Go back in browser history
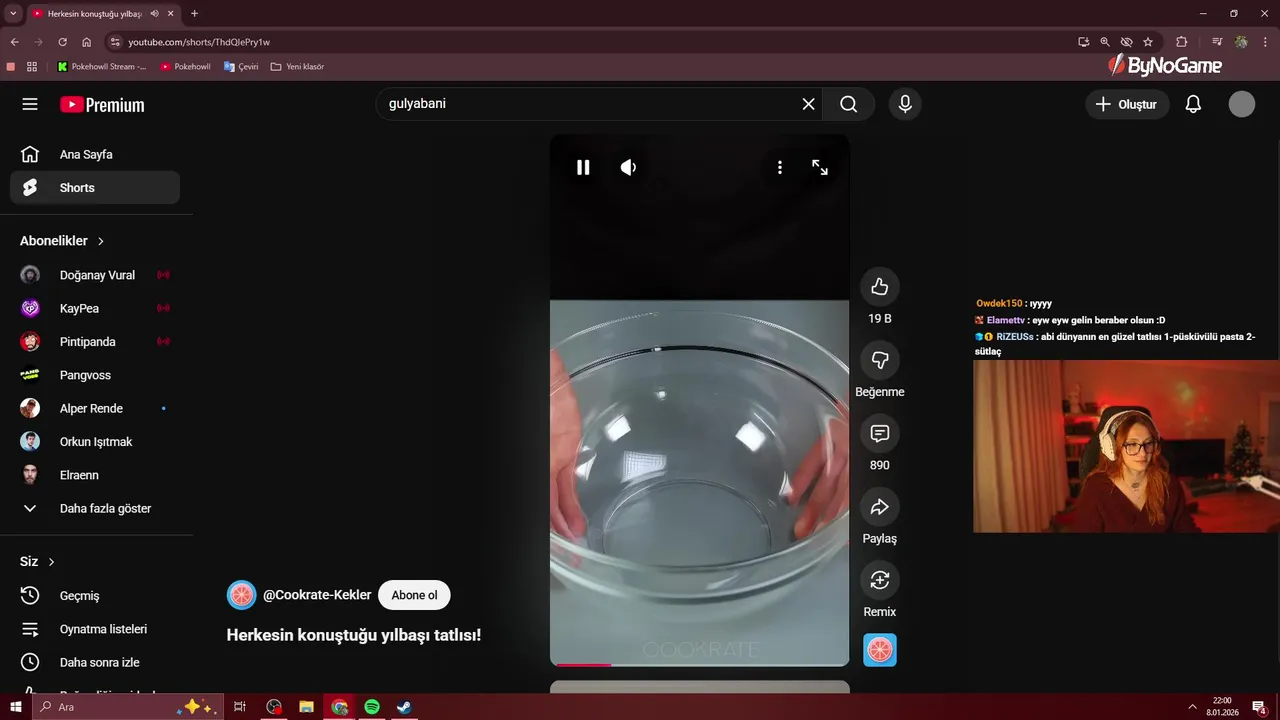This screenshot has height=720, width=1280. click(x=15, y=42)
